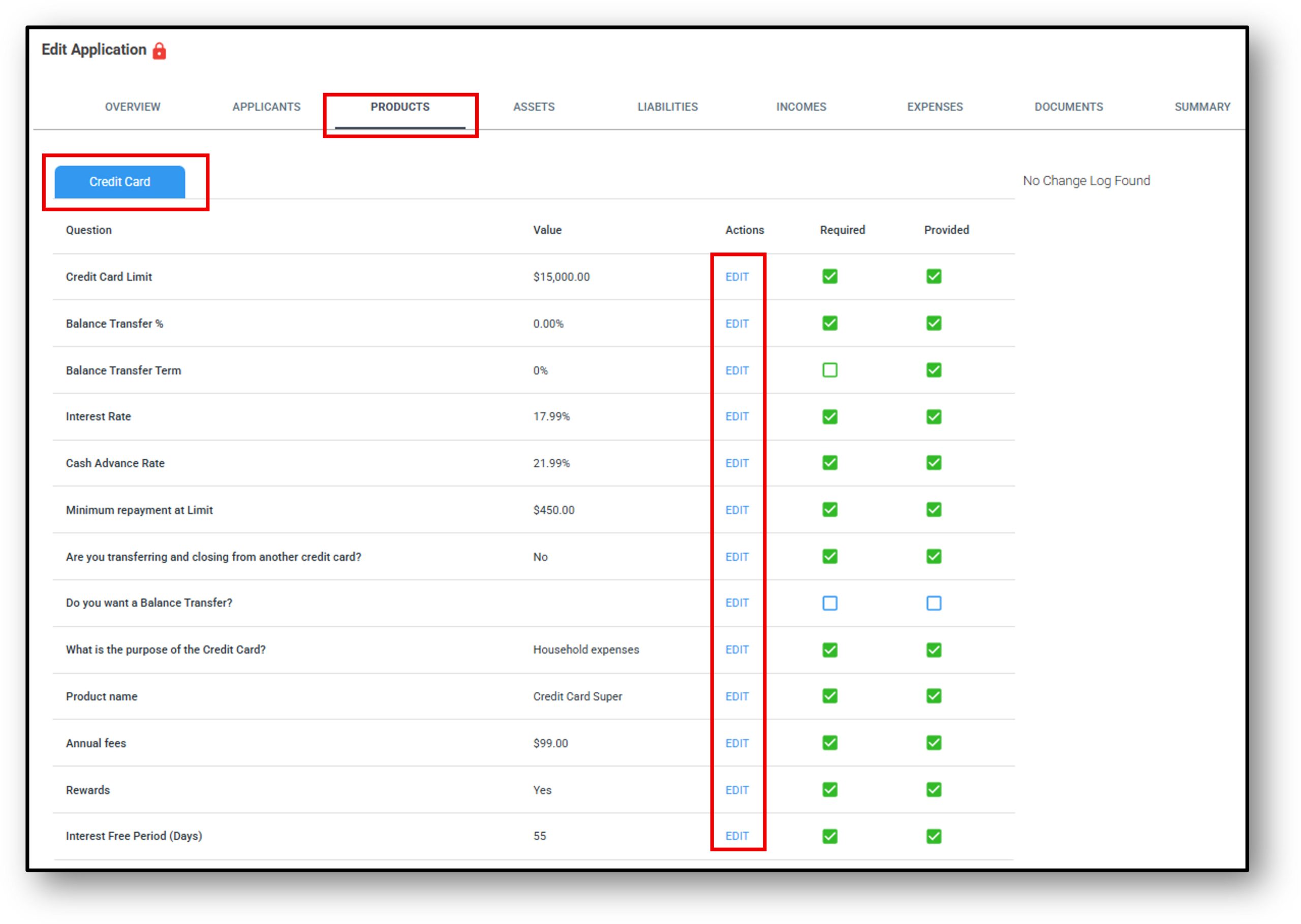Click EDIT for Cash Advance Rate

click(736, 464)
